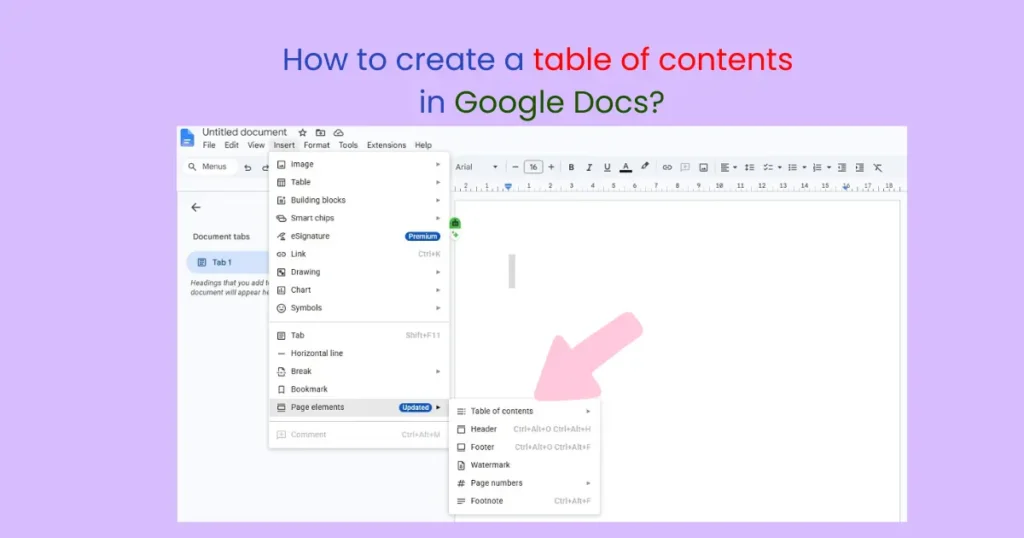Select Footnote from Page elements
This screenshot has width=1024, height=538.
524,501
